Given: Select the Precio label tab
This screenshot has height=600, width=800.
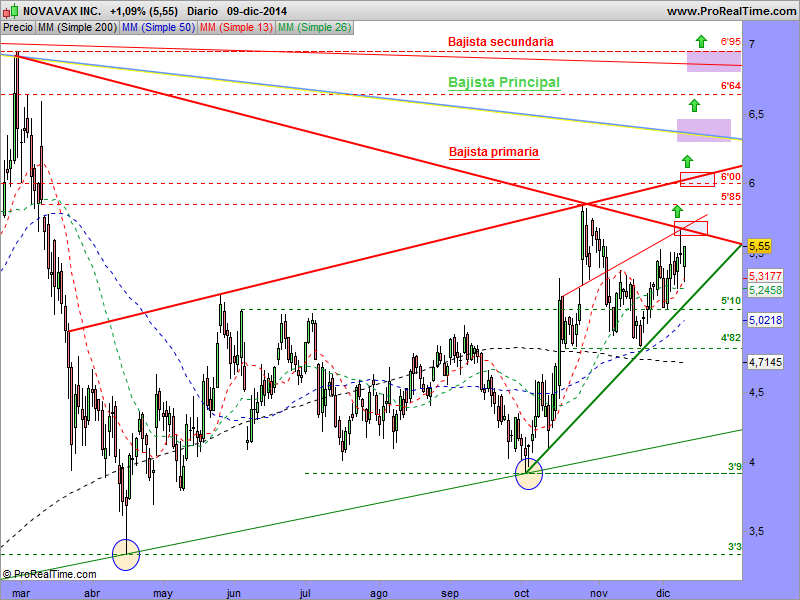Looking at the screenshot, I should [18, 28].
